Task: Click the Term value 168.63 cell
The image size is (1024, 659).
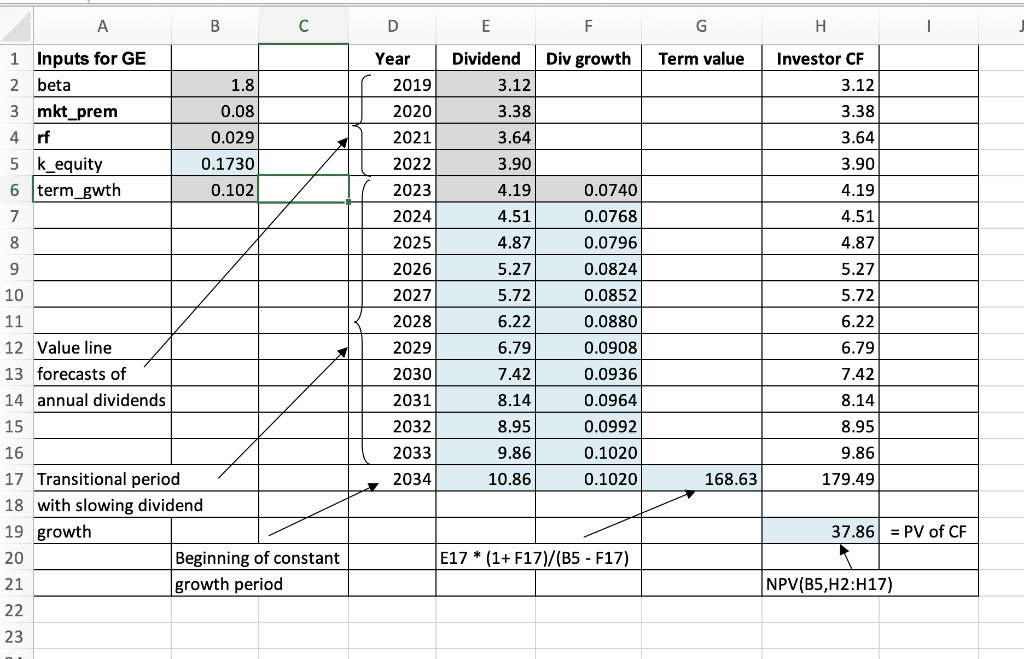Action: pyautogui.click(x=701, y=479)
